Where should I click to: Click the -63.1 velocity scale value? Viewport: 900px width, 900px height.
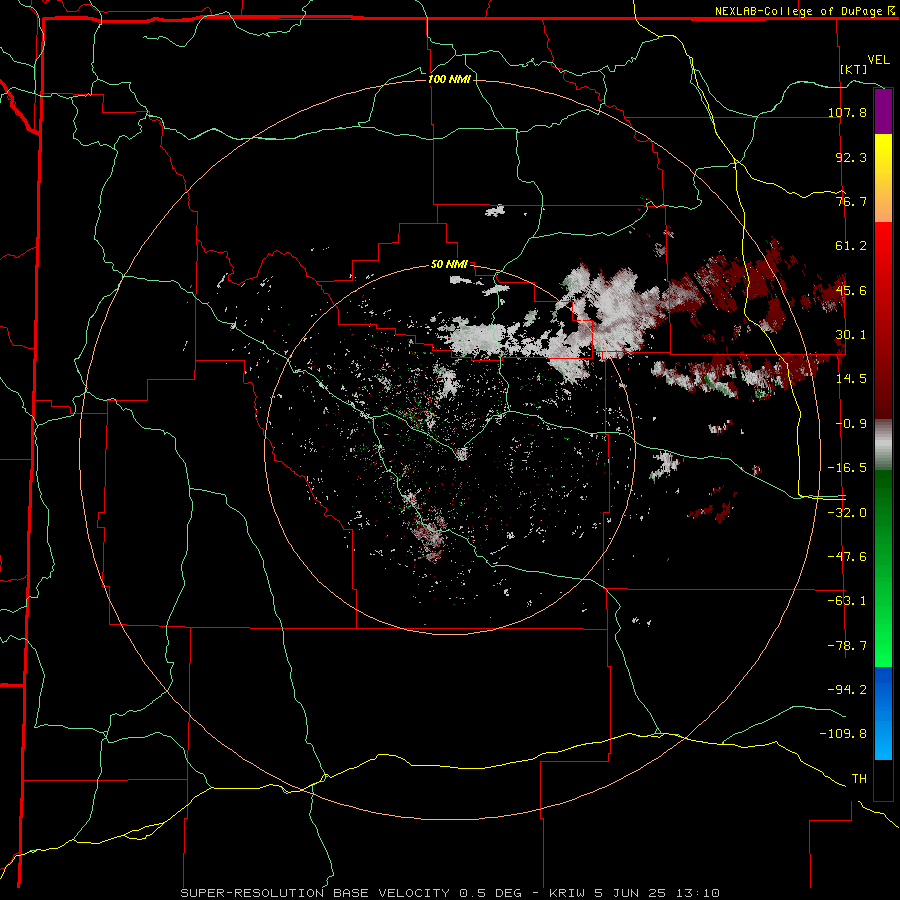coord(847,601)
